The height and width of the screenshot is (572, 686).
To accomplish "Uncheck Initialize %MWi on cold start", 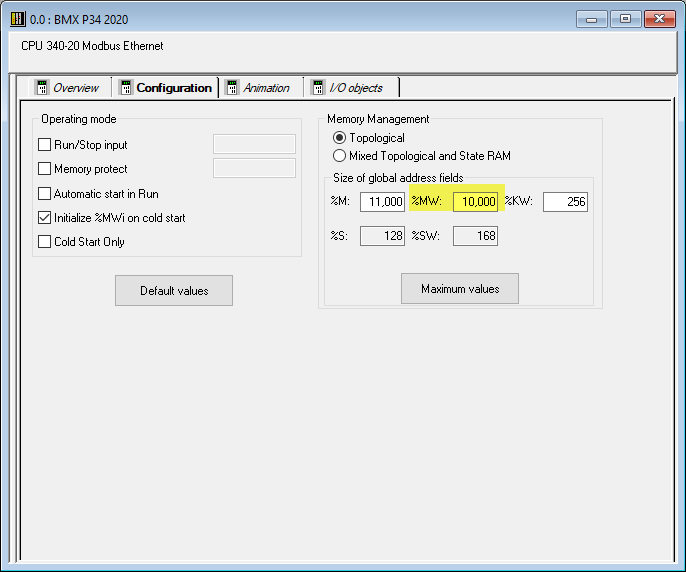I will coord(44,218).
